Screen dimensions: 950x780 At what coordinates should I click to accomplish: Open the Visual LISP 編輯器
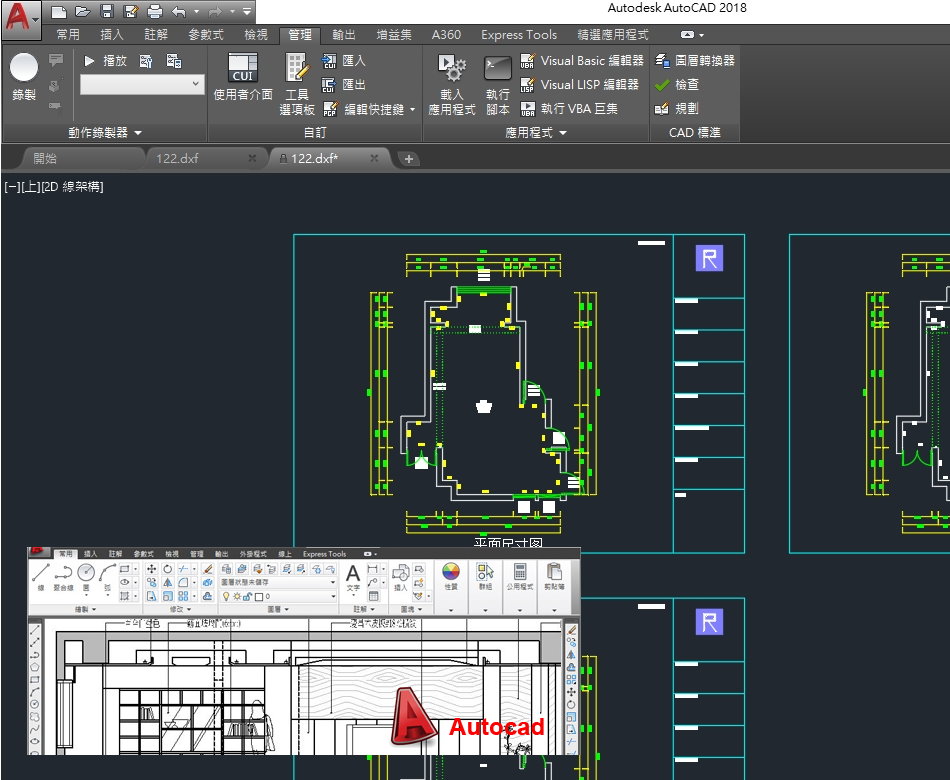tap(579, 84)
